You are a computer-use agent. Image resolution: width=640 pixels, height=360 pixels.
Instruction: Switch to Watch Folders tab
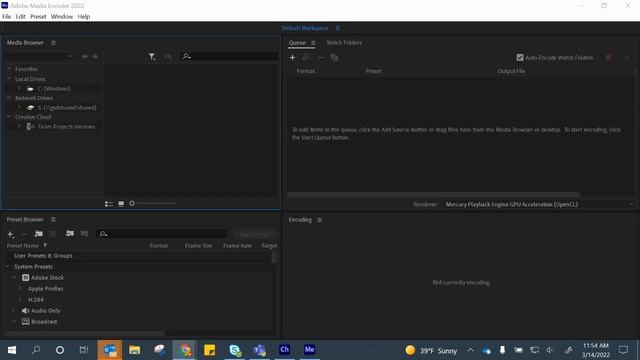(344, 43)
